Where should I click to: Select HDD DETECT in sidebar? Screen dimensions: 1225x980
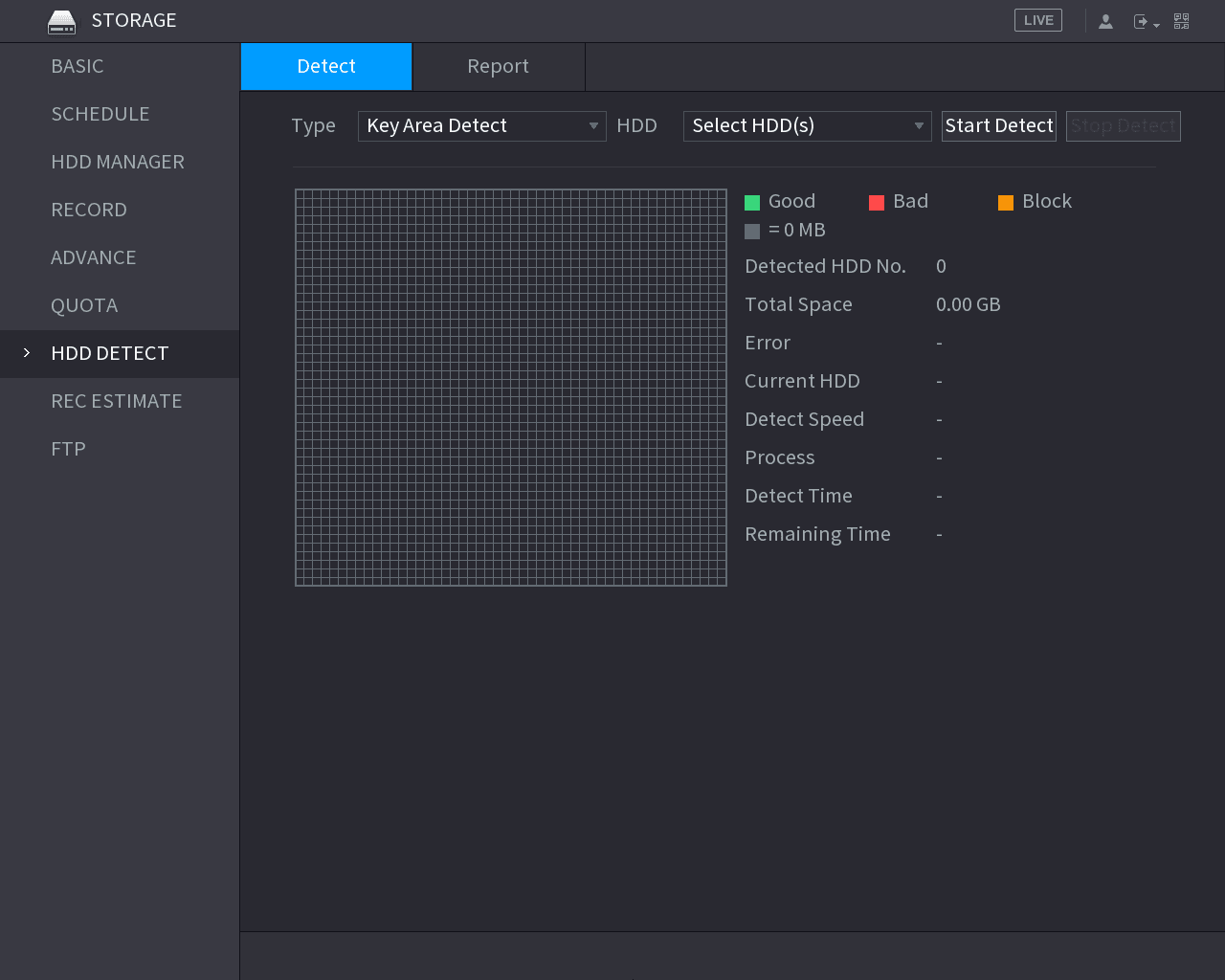pyautogui.click(x=120, y=353)
